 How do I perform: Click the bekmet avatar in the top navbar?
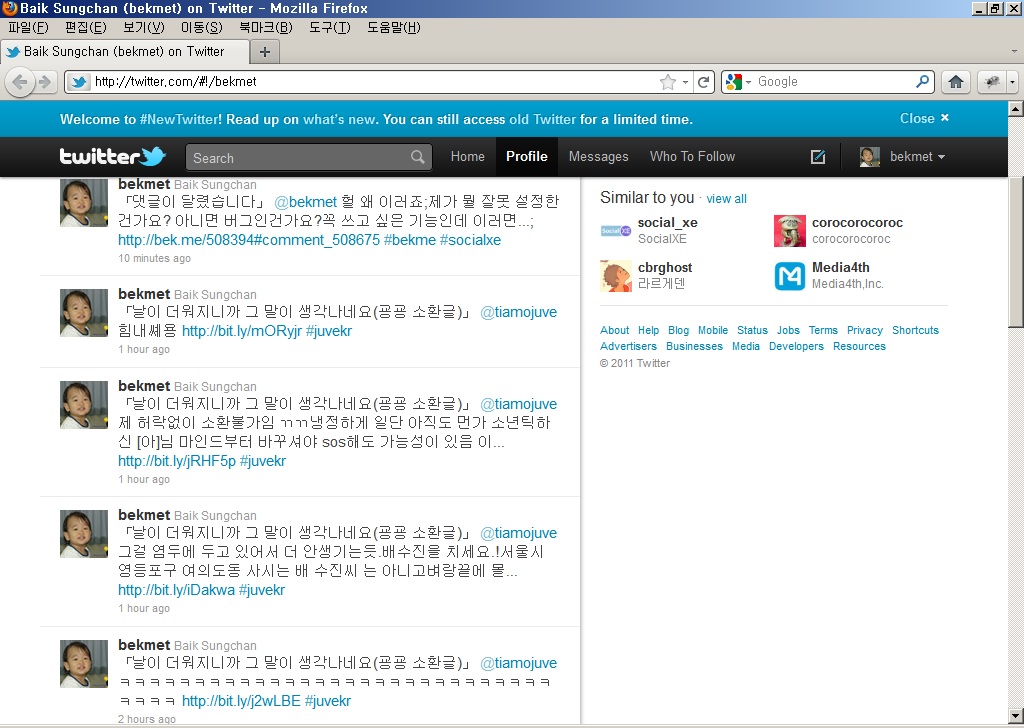(x=870, y=157)
